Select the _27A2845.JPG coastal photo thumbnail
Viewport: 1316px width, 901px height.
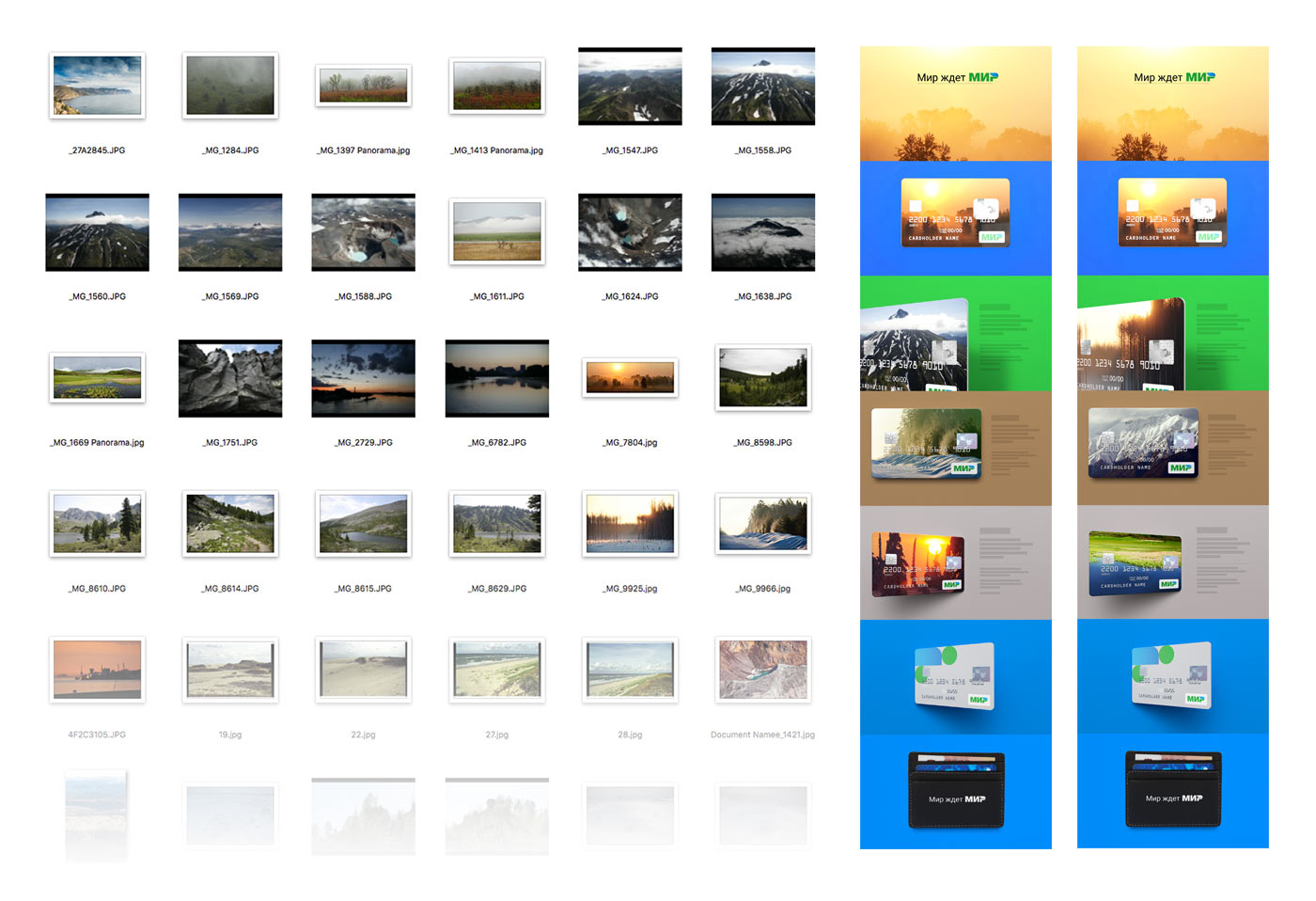(97, 86)
